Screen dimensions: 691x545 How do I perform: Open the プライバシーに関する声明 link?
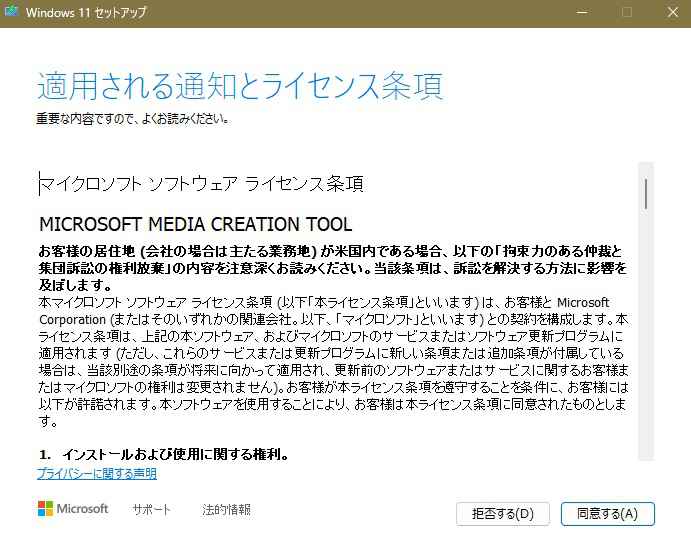(97, 473)
